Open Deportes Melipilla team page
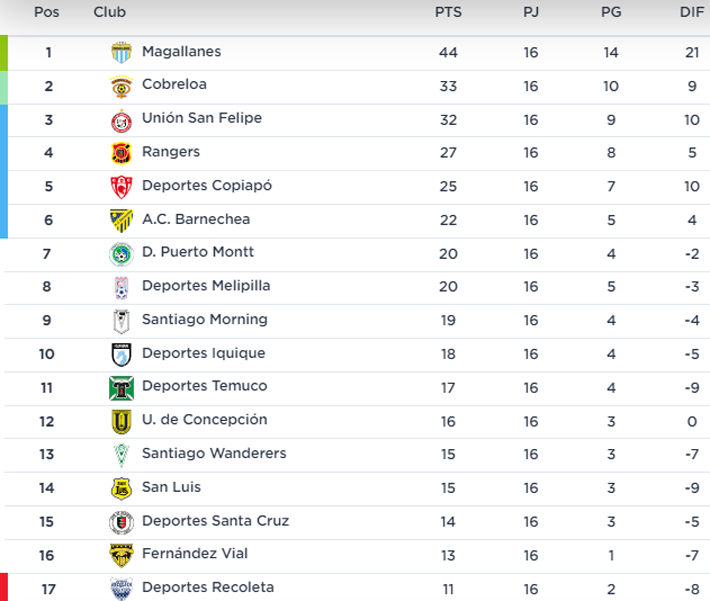 pyautogui.click(x=206, y=286)
